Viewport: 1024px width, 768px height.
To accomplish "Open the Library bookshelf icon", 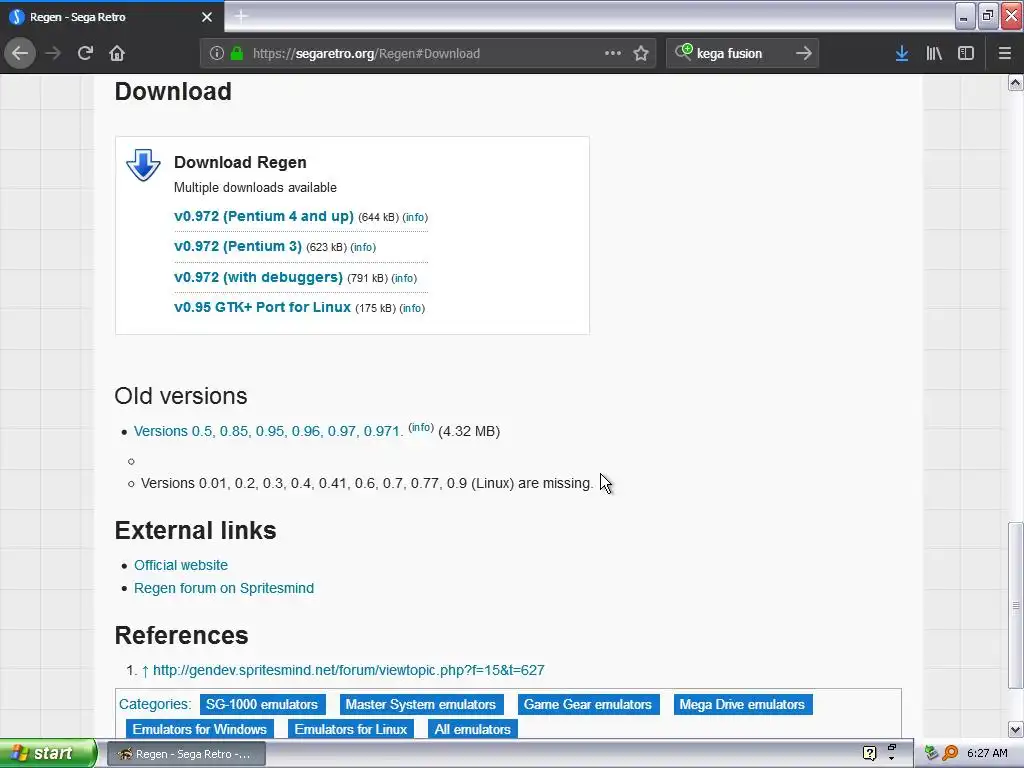I will pyautogui.click(x=934, y=54).
